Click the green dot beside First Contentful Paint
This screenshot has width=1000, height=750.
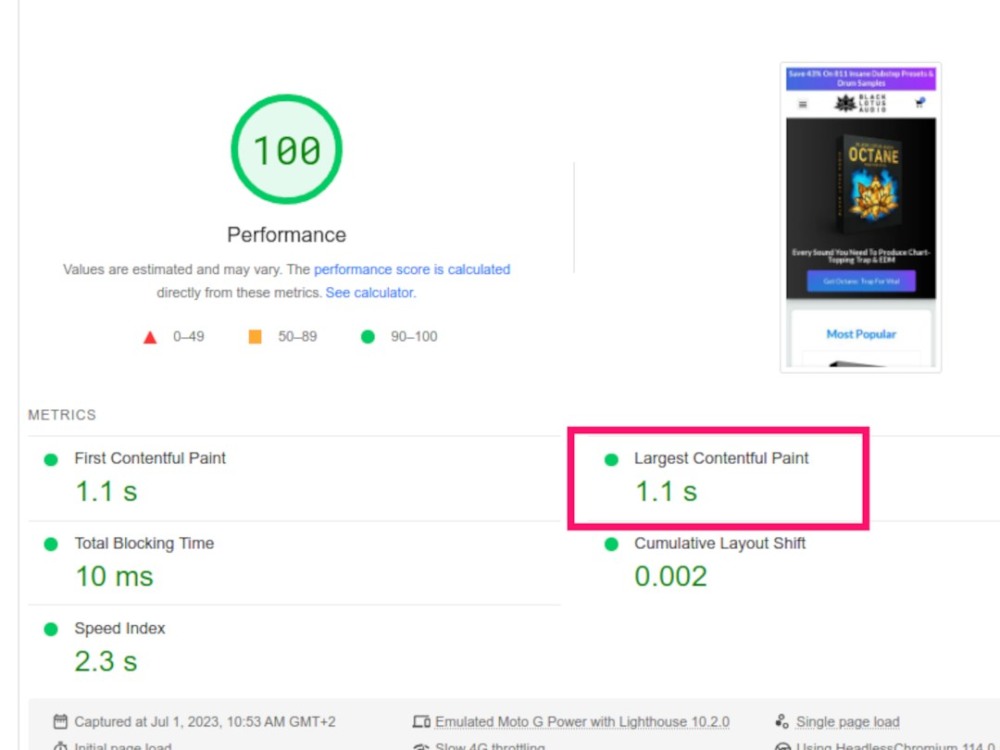(x=50, y=459)
